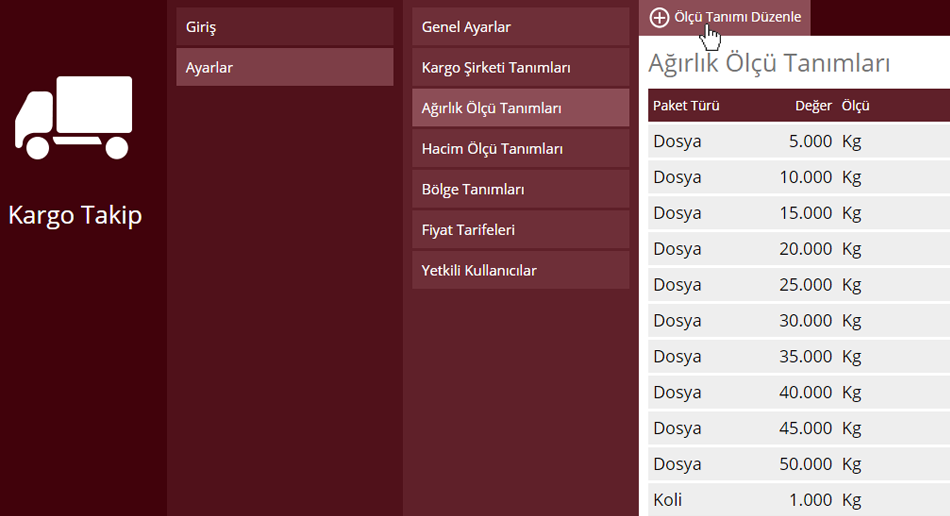Open Fiyat Tarifeleri
The height and width of the screenshot is (516, 950).
pos(520,230)
